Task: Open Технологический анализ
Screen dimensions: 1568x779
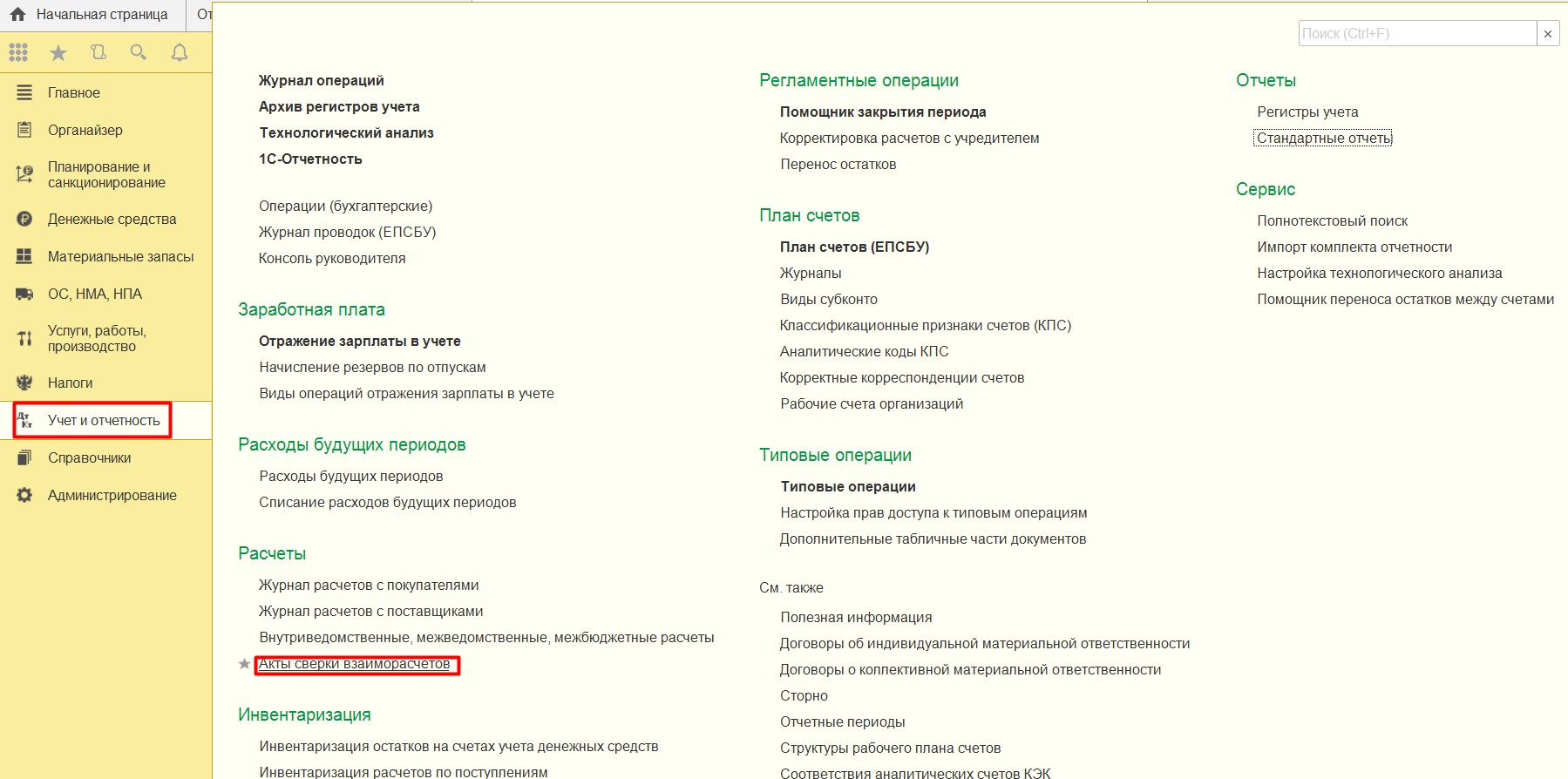Action: click(346, 132)
